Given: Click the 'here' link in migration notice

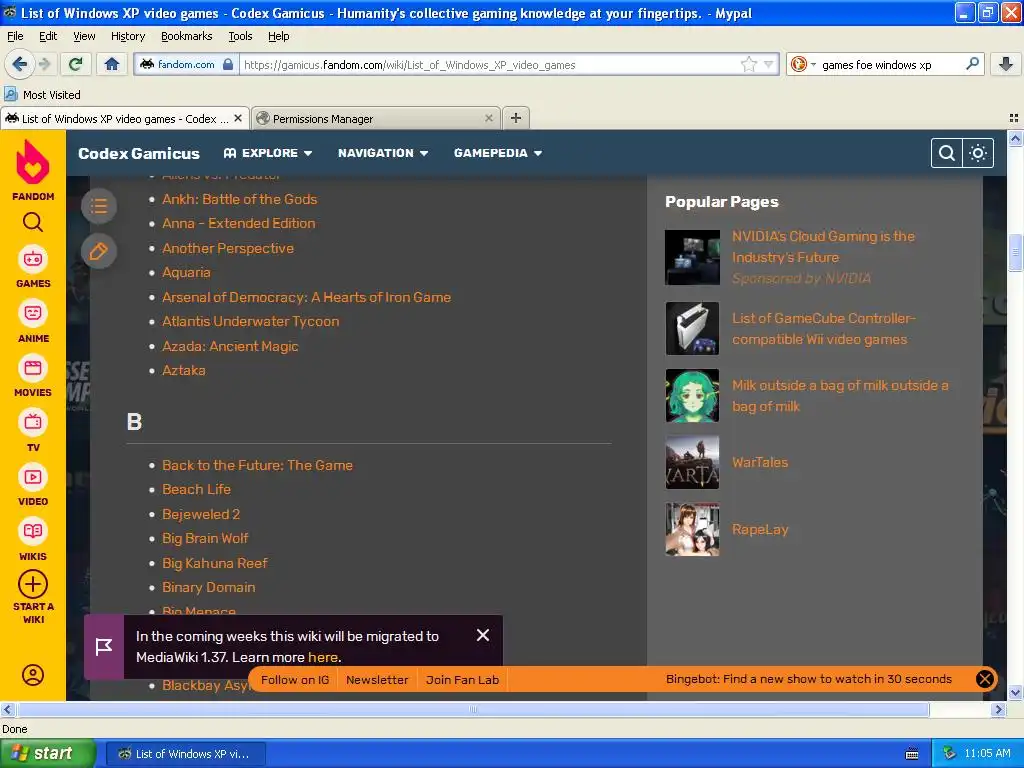Looking at the screenshot, I should (x=323, y=657).
